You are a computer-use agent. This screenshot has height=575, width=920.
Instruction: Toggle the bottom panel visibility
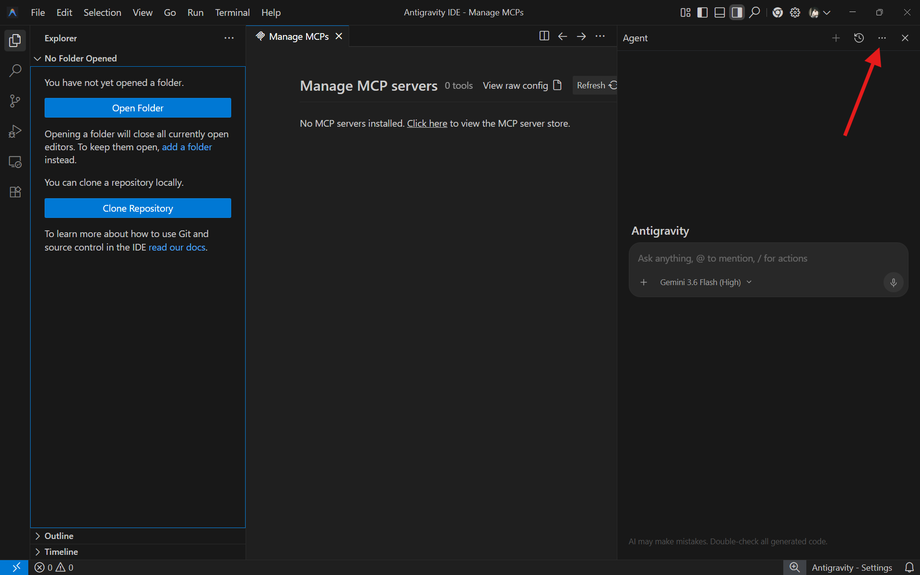[719, 12]
